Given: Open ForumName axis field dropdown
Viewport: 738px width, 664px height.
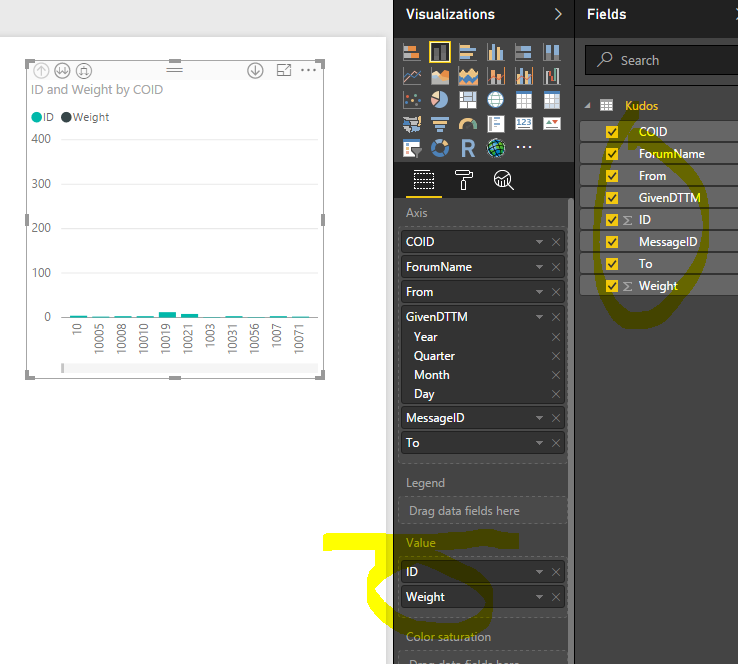Looking at the screenshot, I should 539,267.
